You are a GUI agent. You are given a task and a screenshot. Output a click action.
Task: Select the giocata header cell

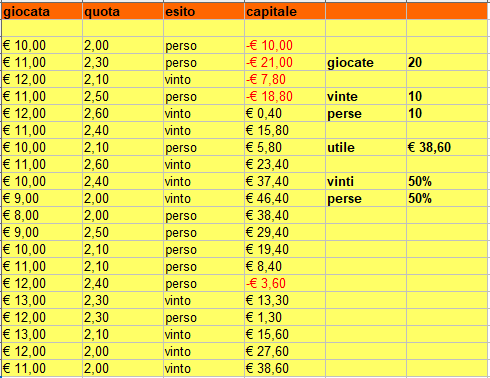42,11
